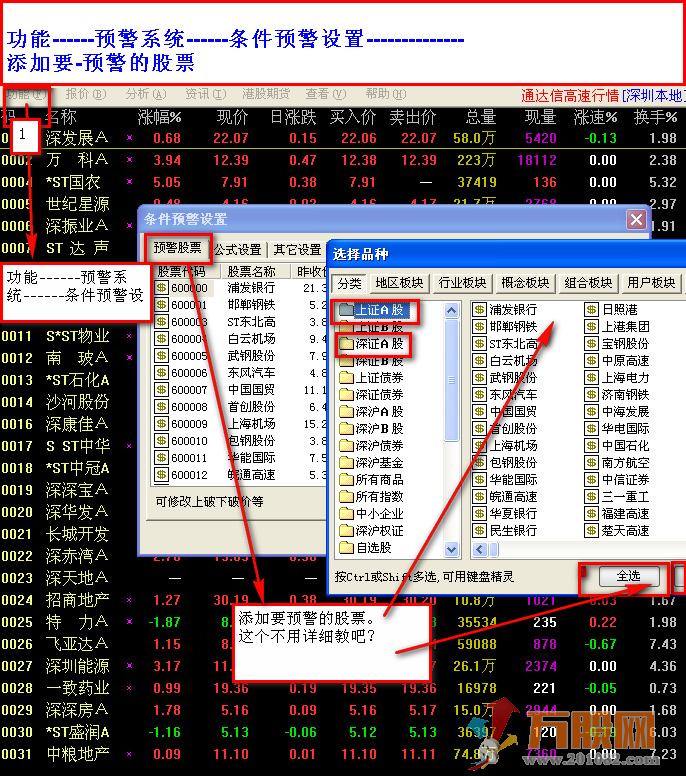Click the 三一重工 stock icon

pyautogui.click(x=591, y=497)
